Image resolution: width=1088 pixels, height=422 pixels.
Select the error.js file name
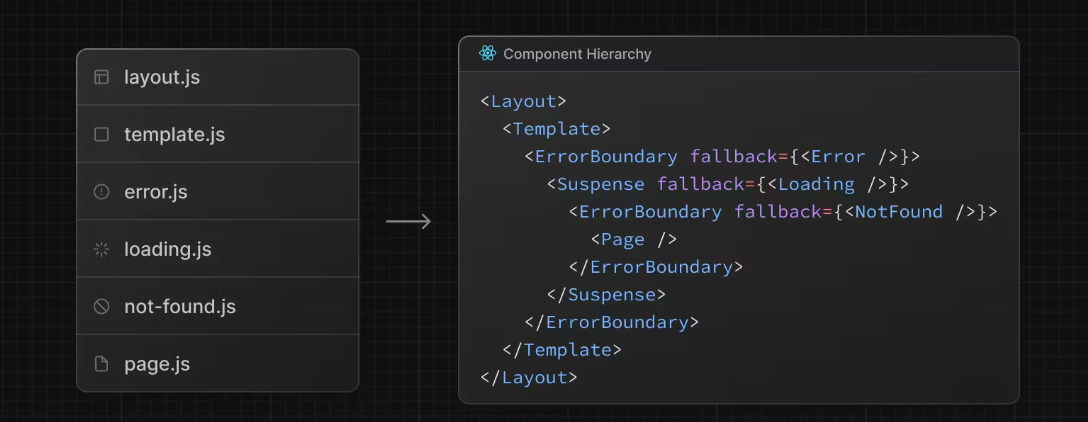(155, 192)
